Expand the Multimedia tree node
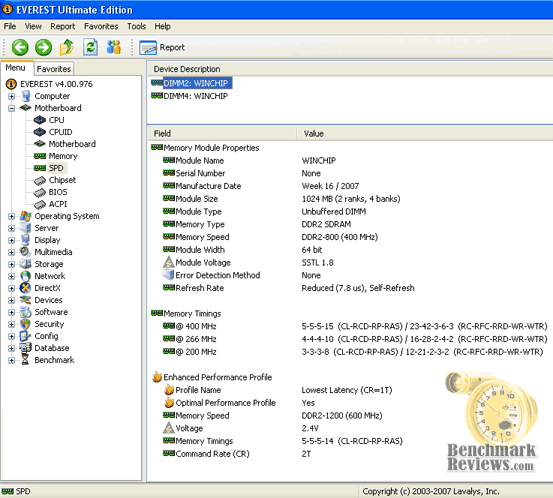 click(x=11, y=252)
